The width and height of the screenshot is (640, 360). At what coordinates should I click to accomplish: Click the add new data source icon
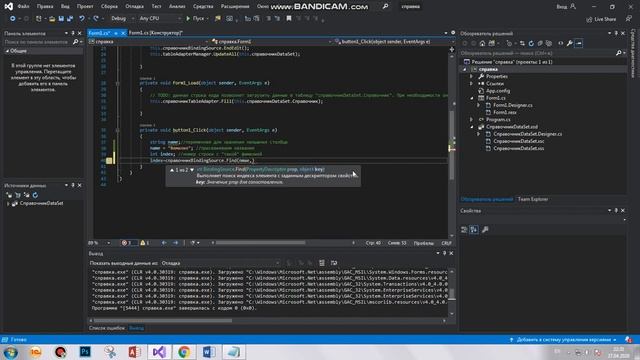click(9, 195)
